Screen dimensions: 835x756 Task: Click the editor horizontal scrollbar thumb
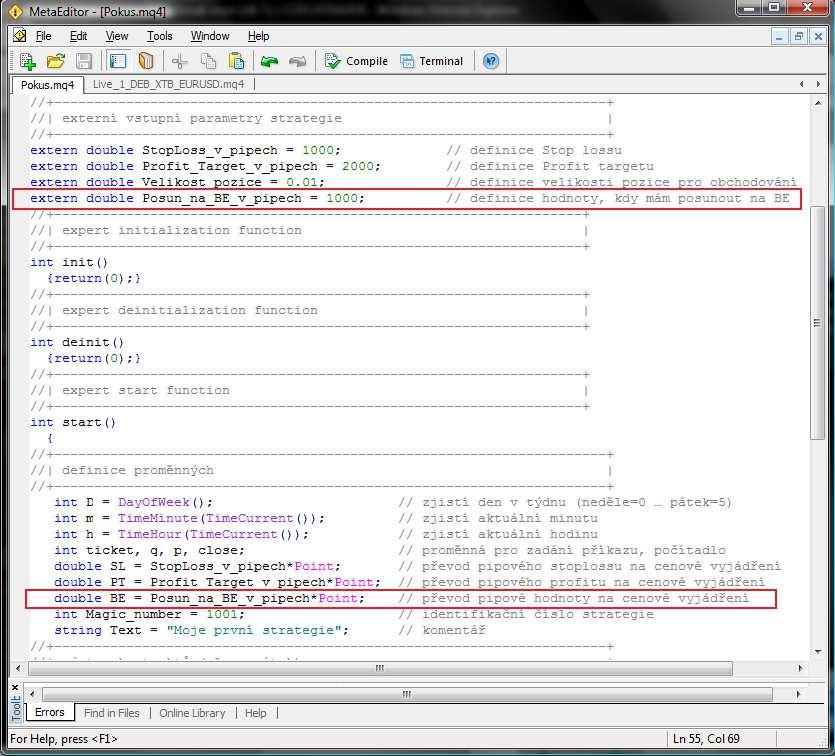(x=380, y=668)
